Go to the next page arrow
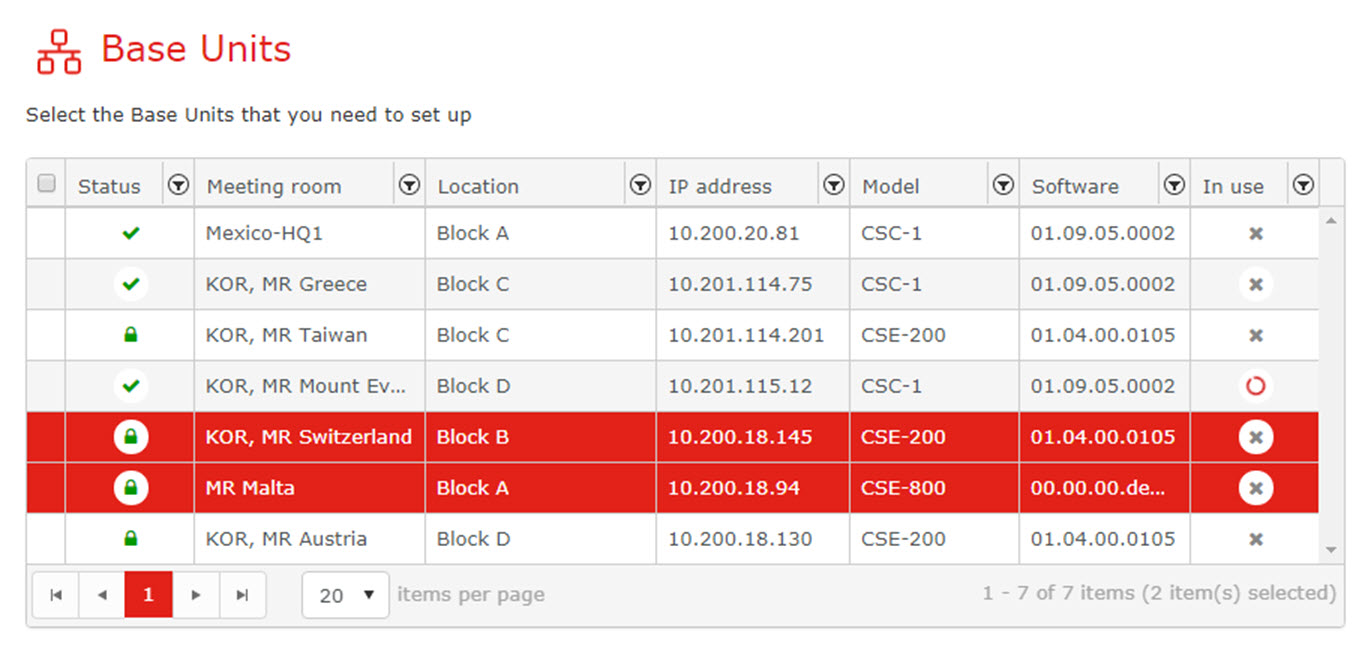The image size is (1362, 652). coord(196,594)
